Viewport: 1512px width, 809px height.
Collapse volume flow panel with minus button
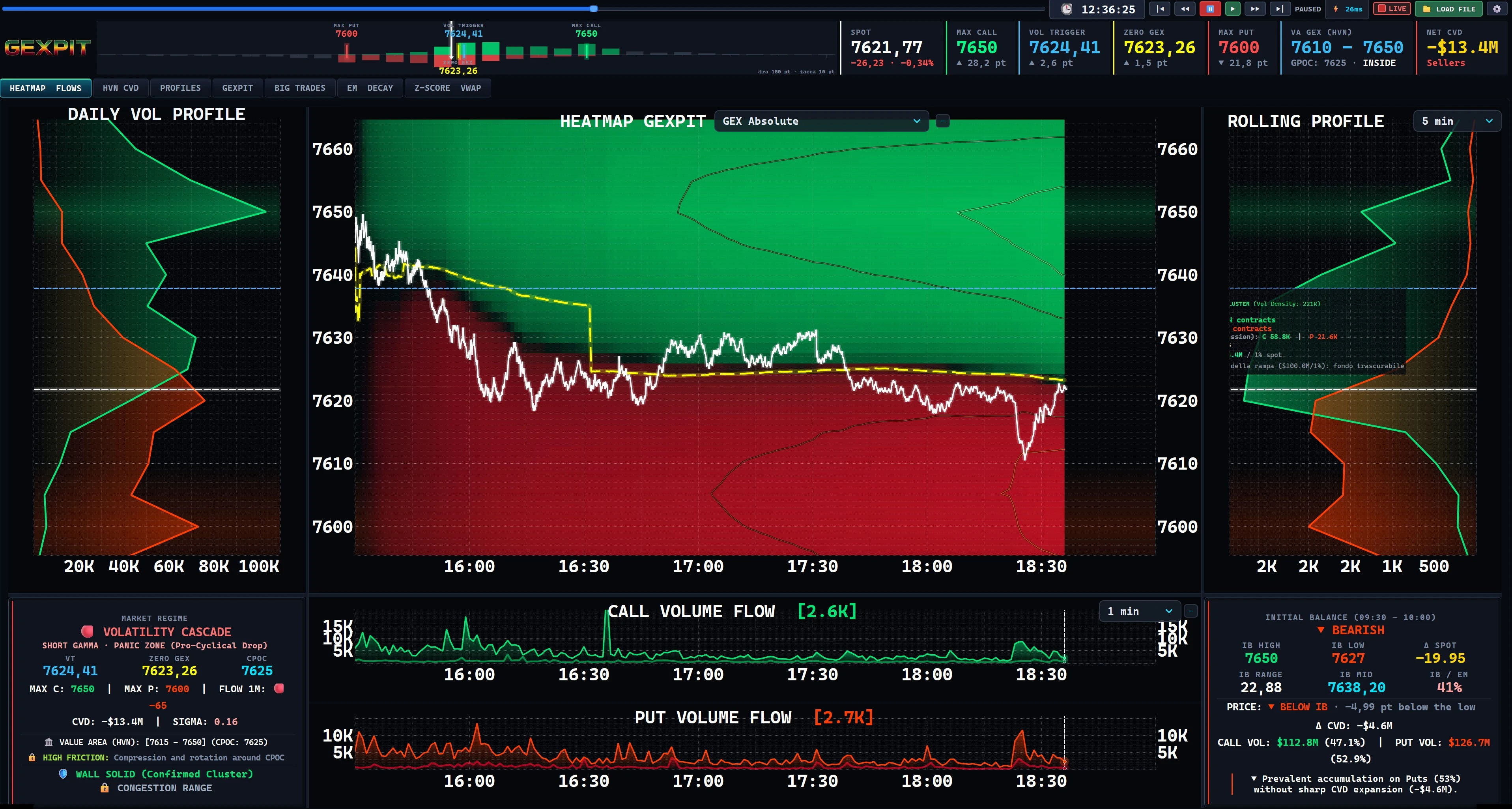1191,611
